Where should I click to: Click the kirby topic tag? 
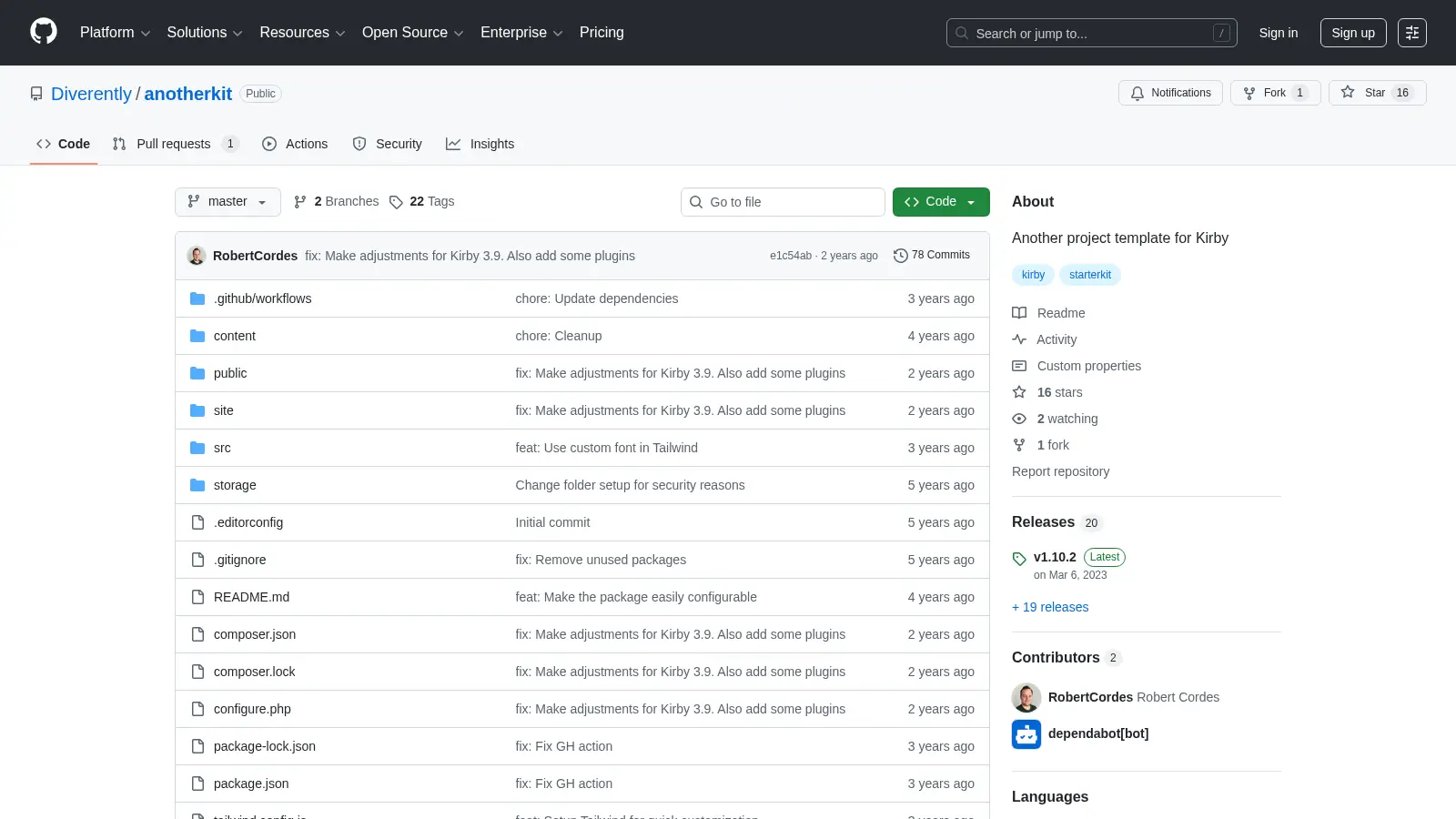(x=1033, y=275)
